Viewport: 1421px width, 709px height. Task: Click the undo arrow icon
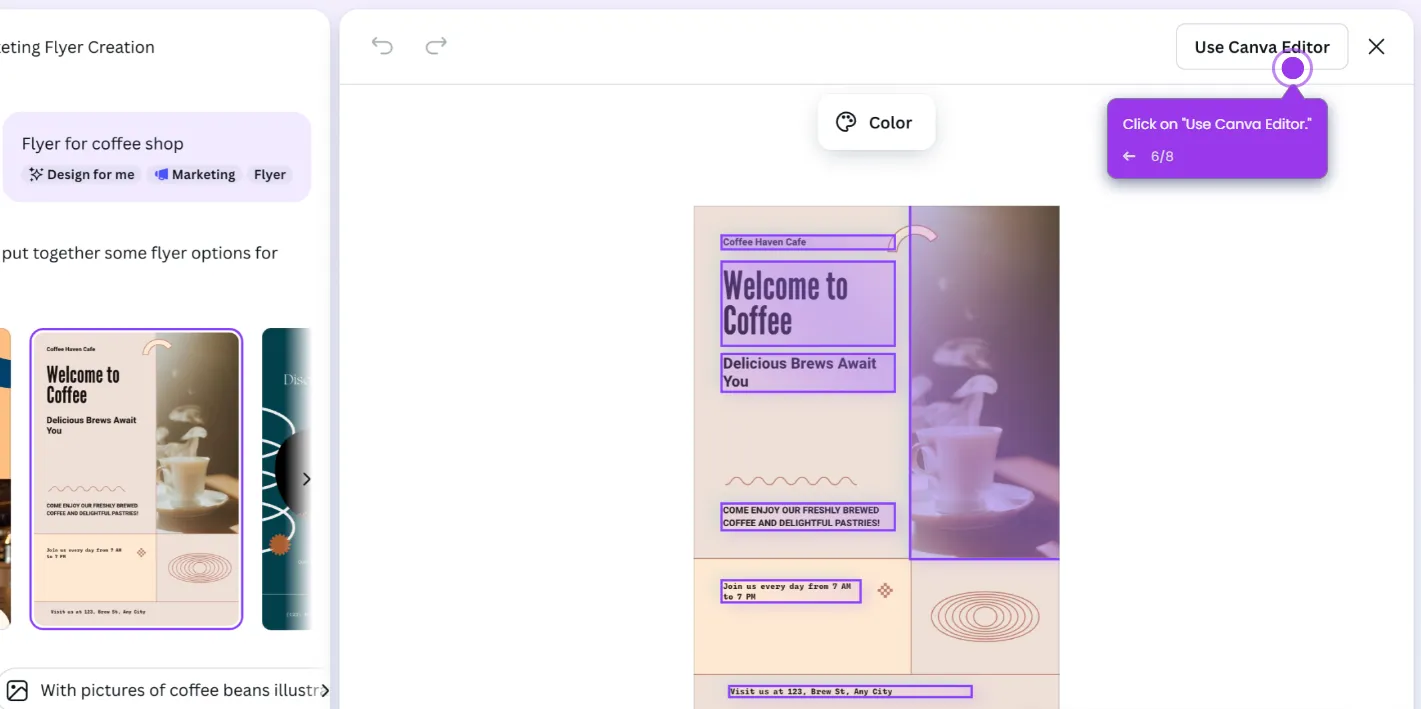coord(382,46)
